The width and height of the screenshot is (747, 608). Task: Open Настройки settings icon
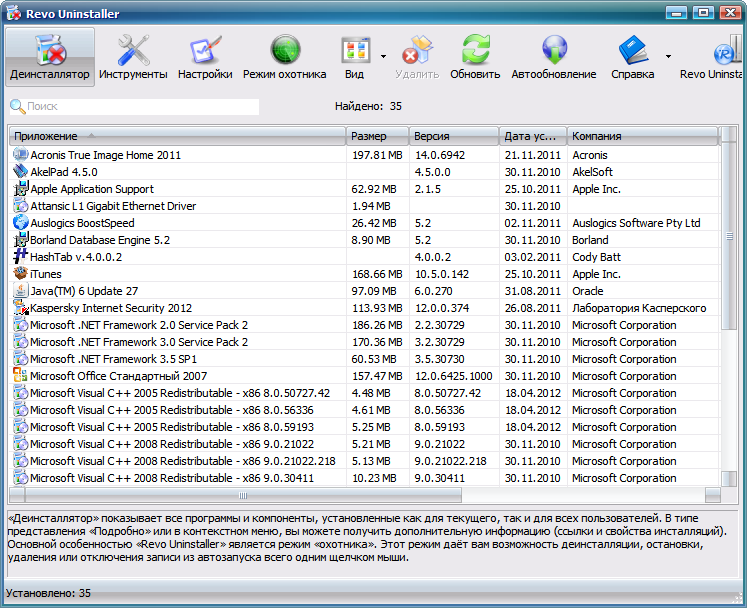coord(205,50)
